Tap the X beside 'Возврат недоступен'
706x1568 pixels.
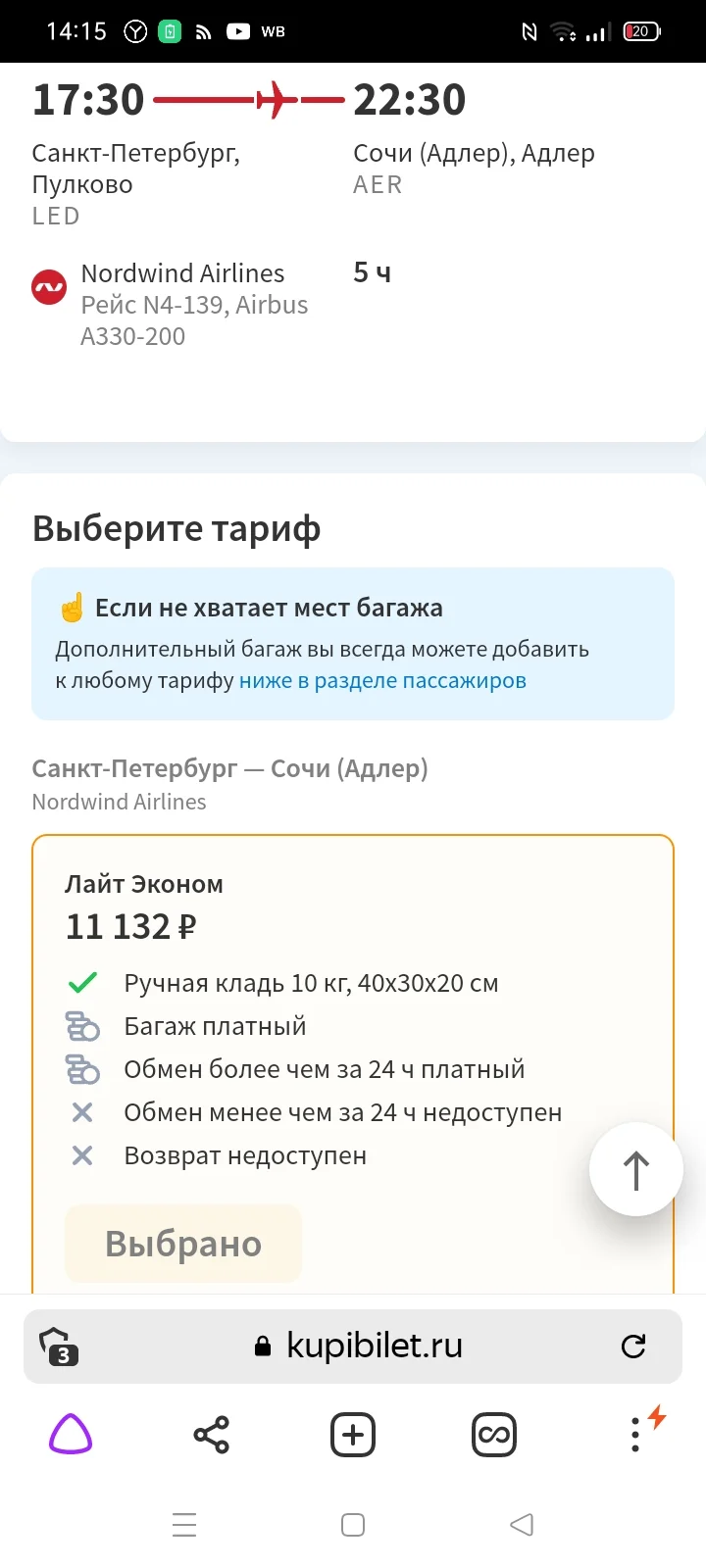[83, 1155]
